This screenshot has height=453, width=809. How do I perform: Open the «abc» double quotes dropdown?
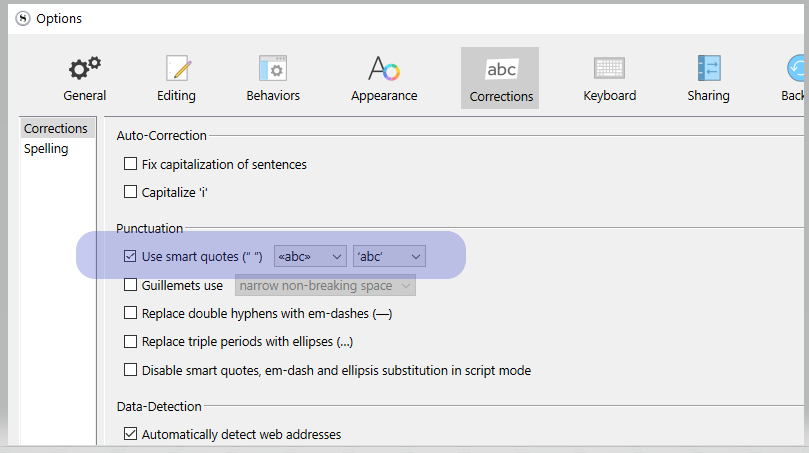[x=310, y=256]
